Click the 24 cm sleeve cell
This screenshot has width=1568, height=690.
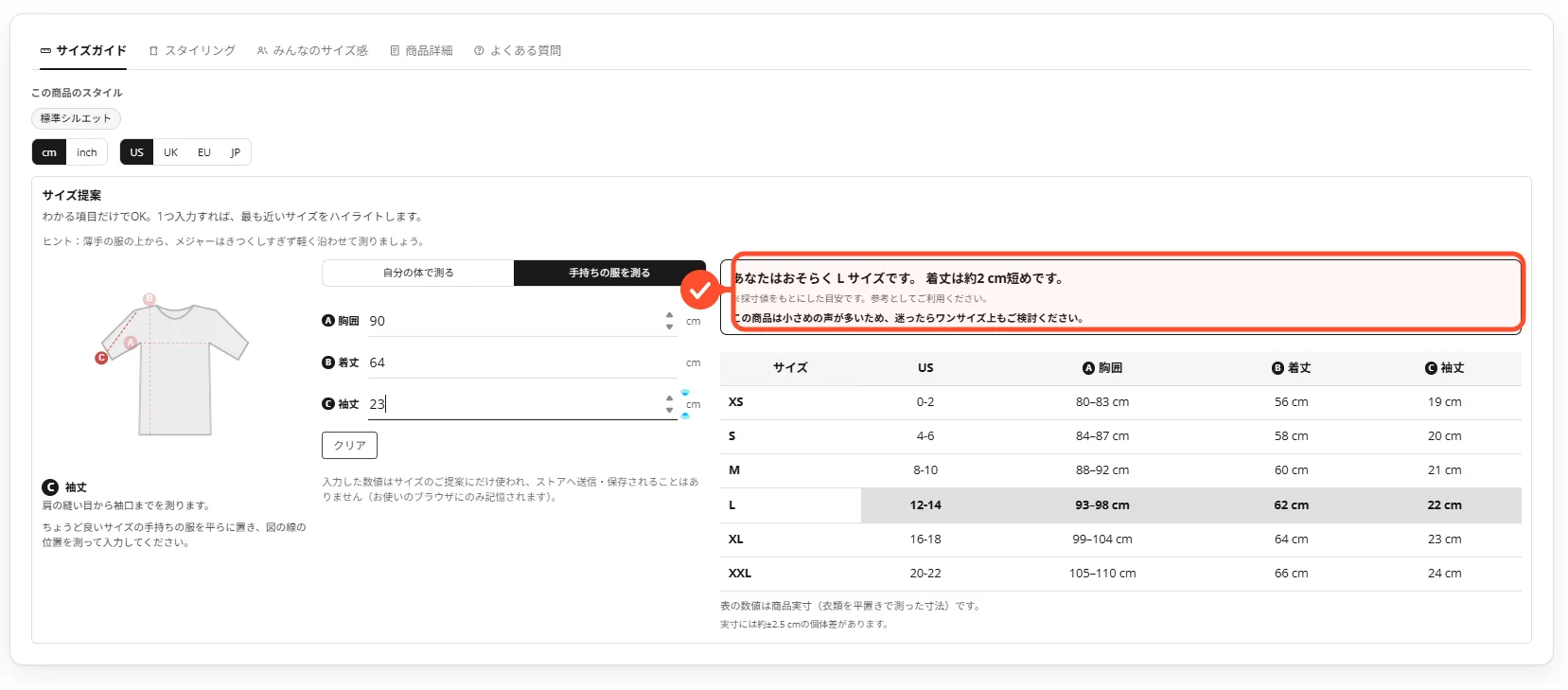pos(1444,574)
